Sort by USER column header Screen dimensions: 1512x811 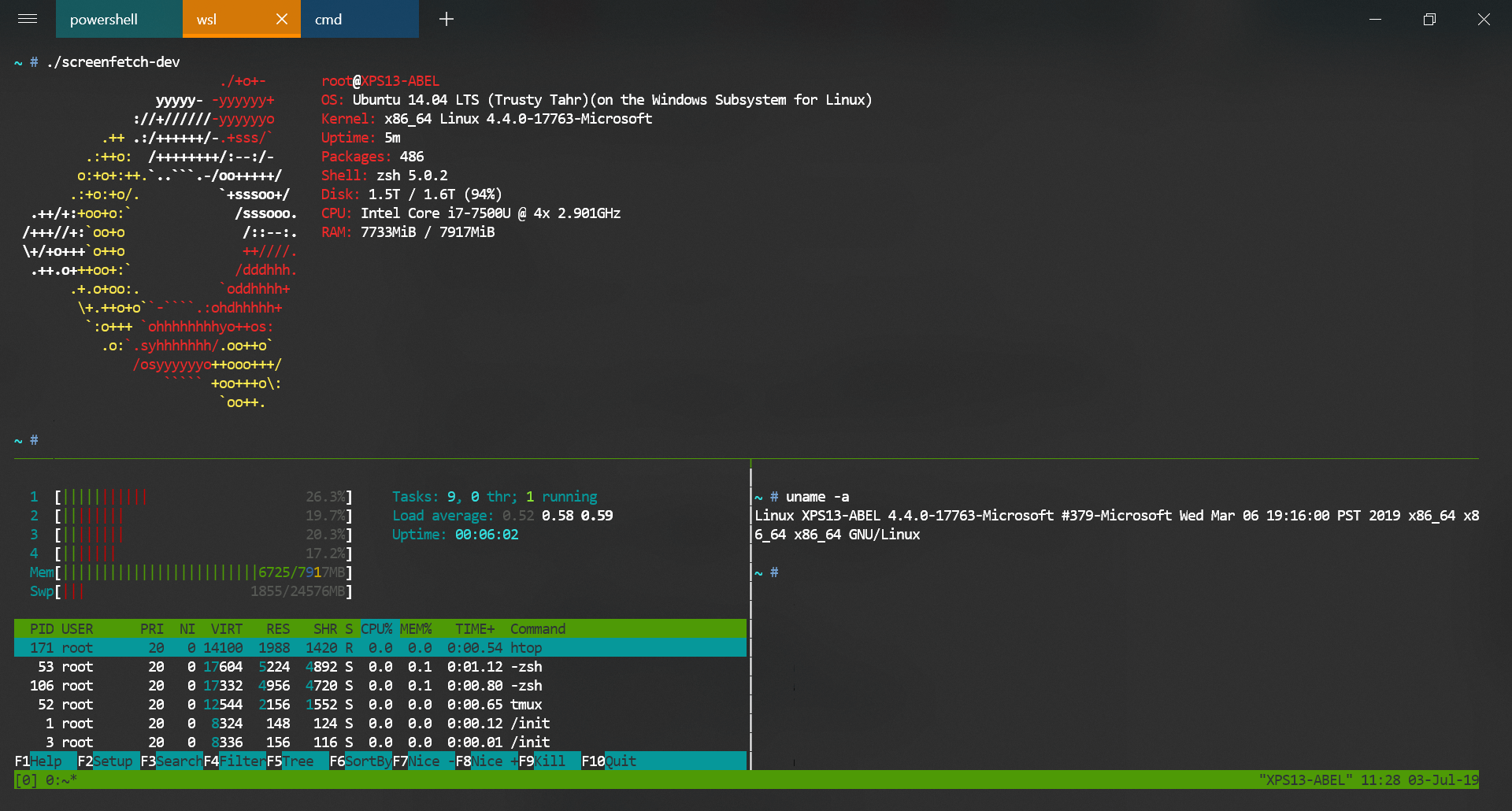(77, 629)
